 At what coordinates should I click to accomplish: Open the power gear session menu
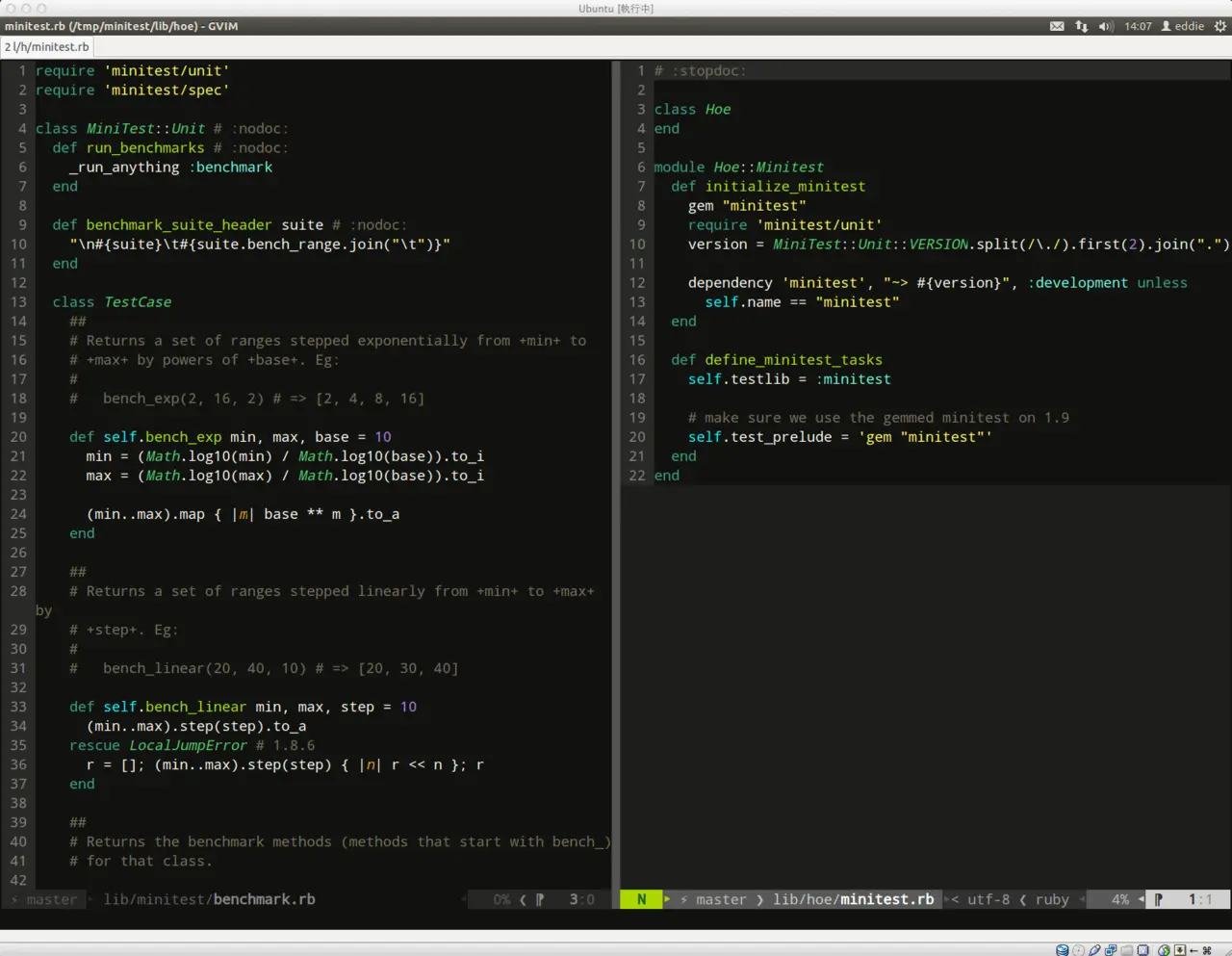(x=1219, y=26)
